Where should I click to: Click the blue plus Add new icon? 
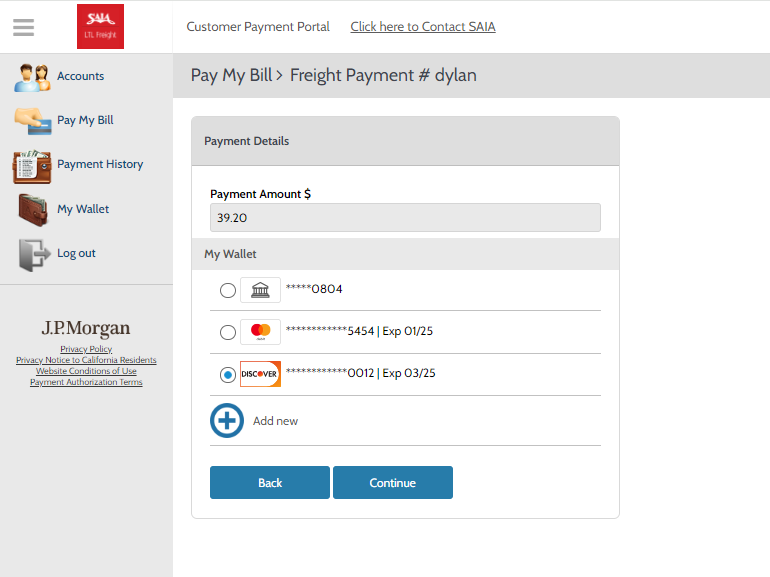click(227, 420)
